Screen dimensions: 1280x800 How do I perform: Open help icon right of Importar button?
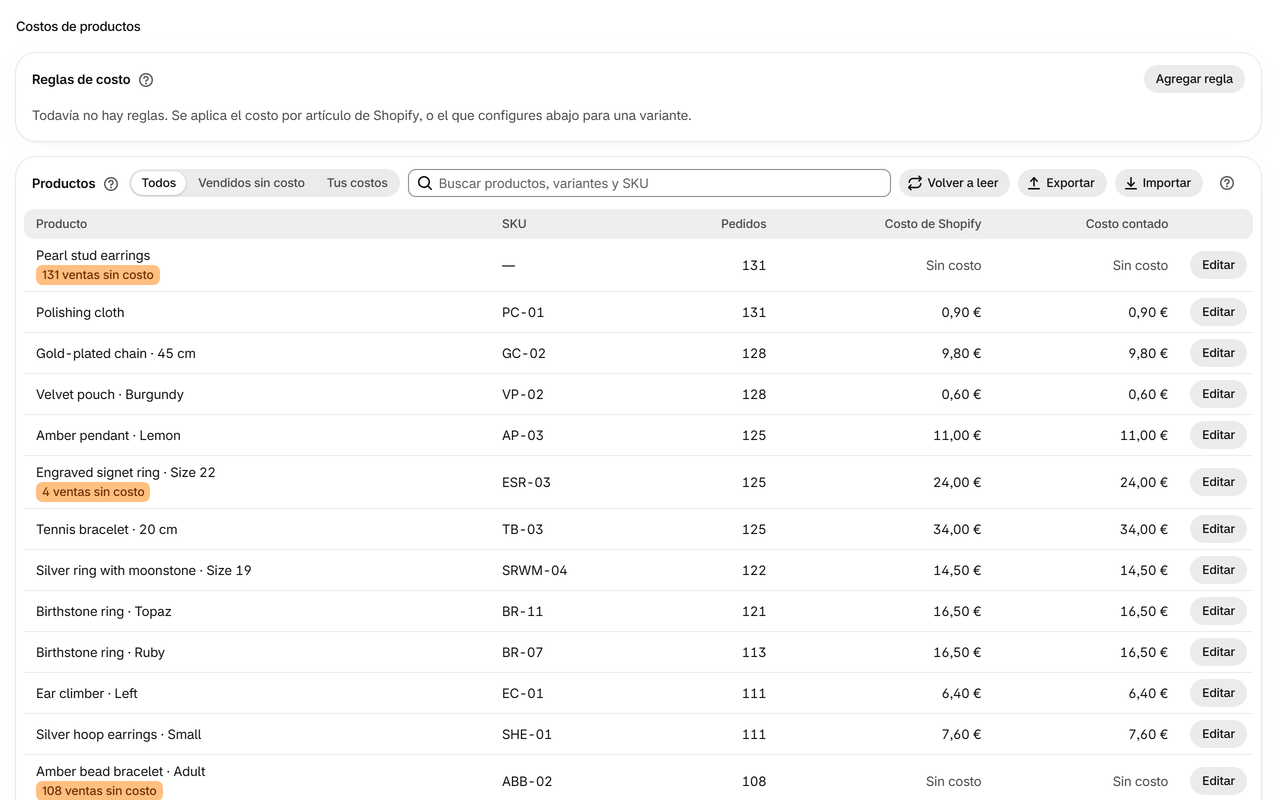click(1227, 183)
